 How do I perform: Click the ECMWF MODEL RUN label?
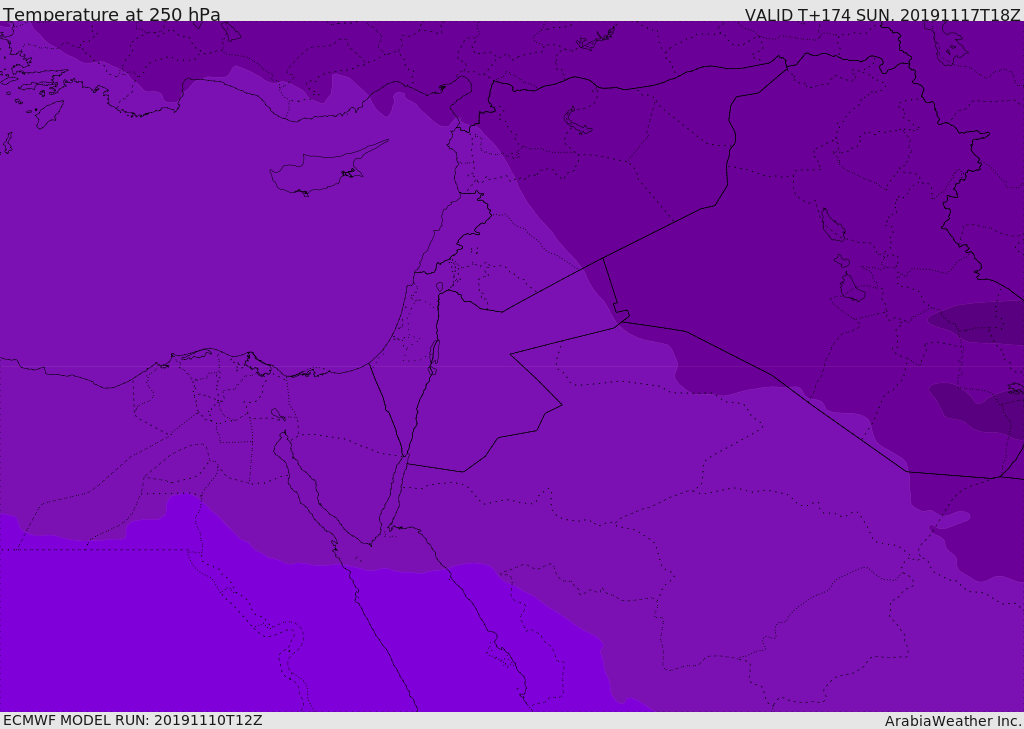click(133, 720)
